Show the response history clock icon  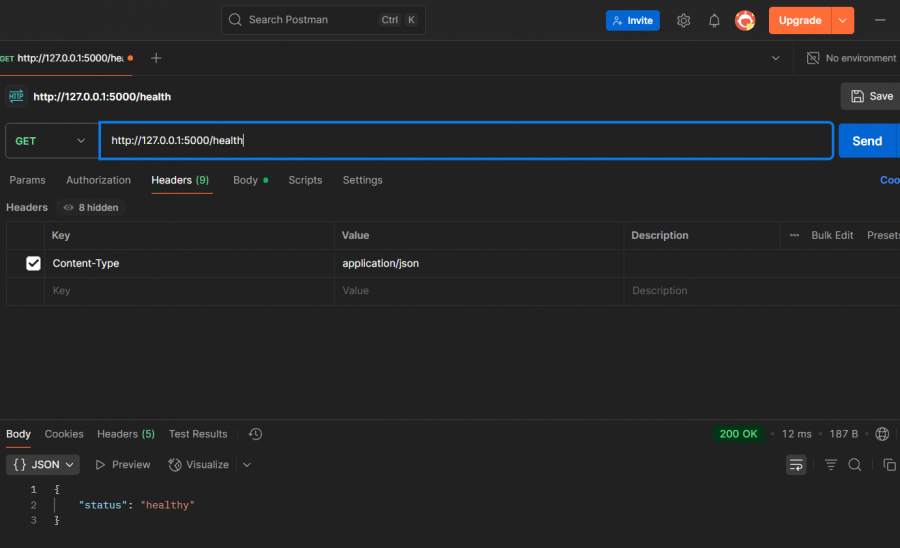pyautogui.click(x=255, y=434)
